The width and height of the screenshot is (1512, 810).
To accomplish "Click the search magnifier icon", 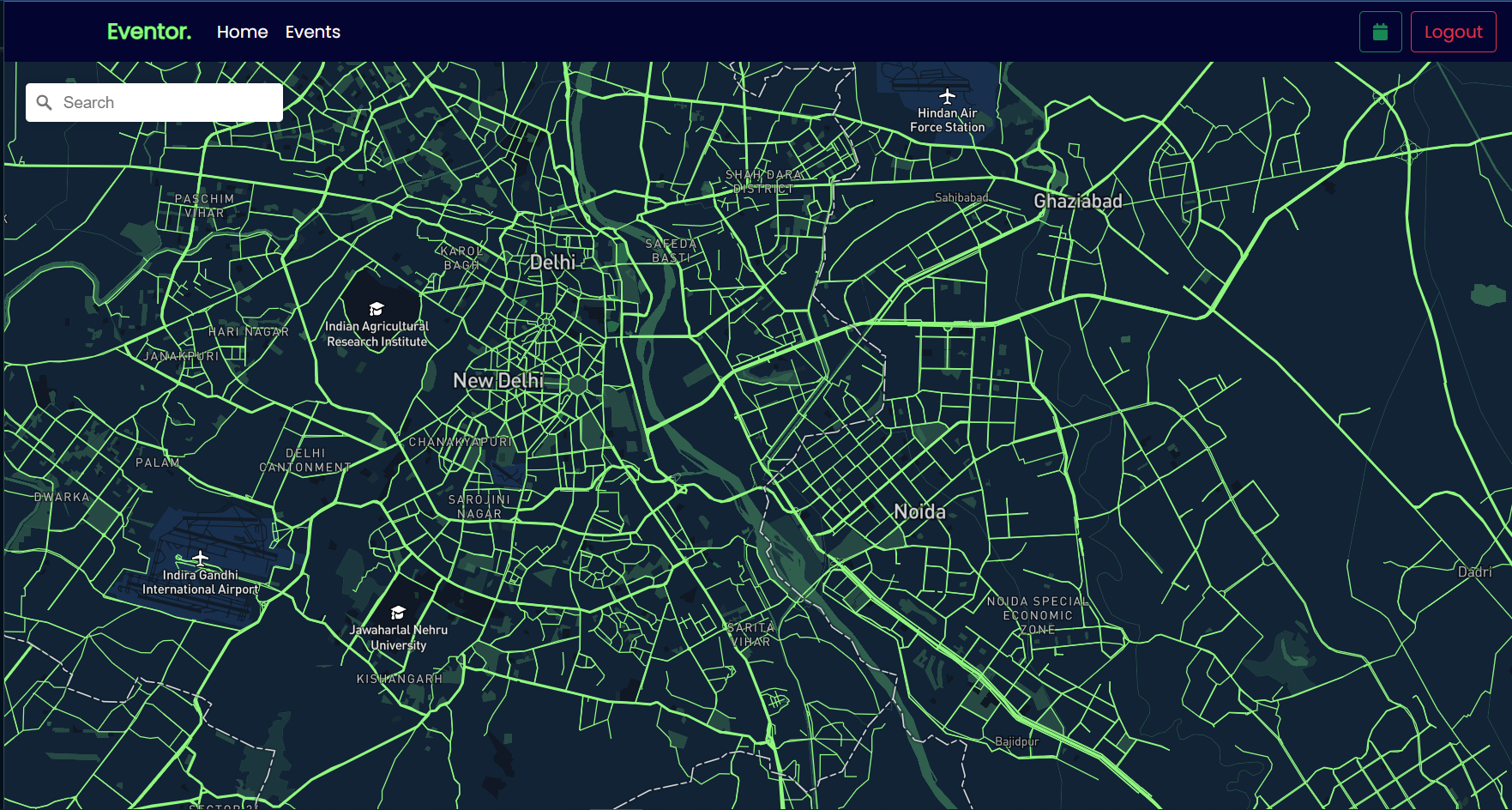I will pos(45,102).
